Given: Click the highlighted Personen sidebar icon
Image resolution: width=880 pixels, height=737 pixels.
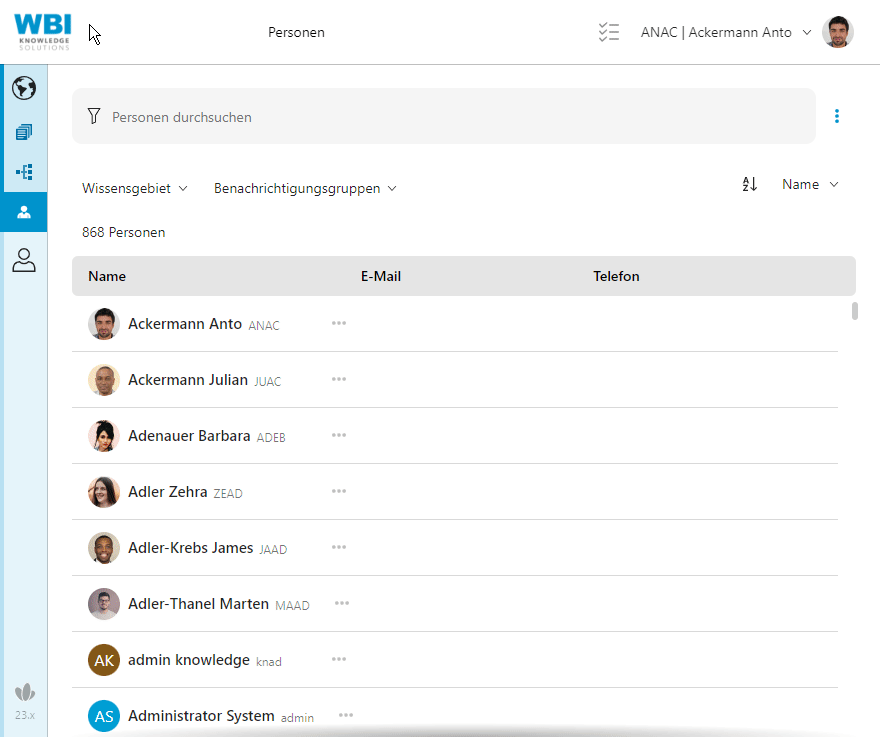Looking at the screenshot, I should click(x=24, y=212).
